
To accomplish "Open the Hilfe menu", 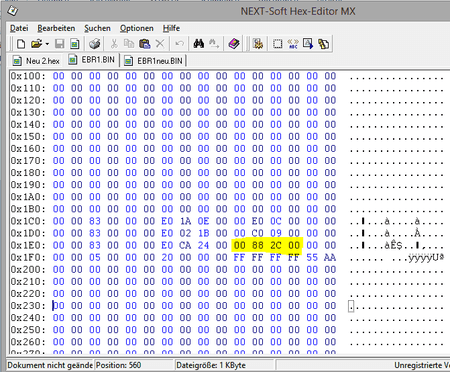I will 171,28.
